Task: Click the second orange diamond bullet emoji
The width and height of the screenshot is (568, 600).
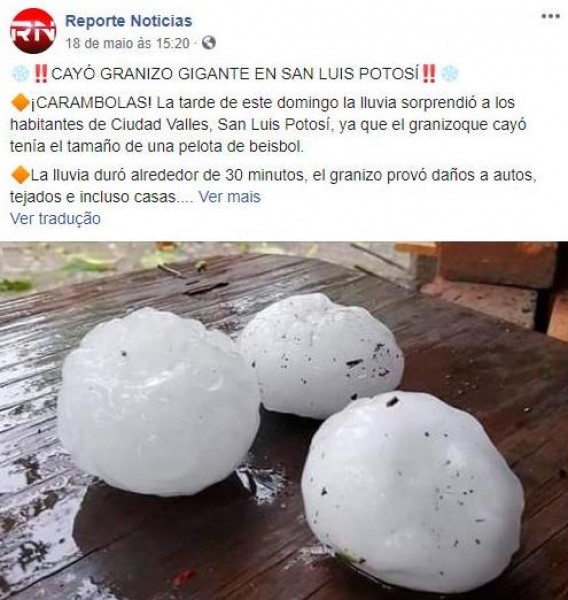Action: [x=20, y=175]
